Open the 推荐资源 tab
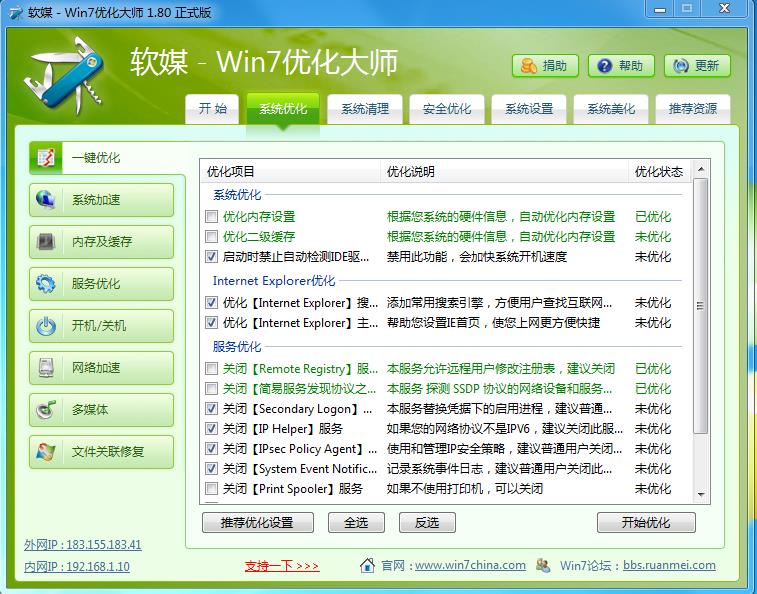Image resolution: width=757 pixels, height=594 pixels. pos(693,109)
